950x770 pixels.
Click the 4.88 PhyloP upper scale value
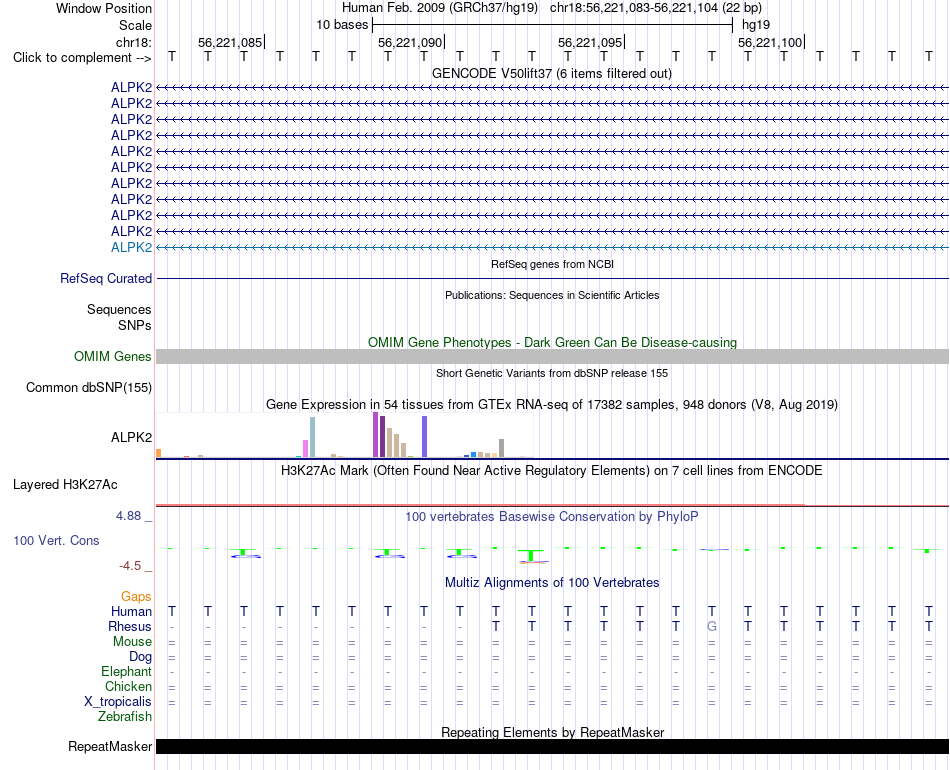click(x=128, y=516)
